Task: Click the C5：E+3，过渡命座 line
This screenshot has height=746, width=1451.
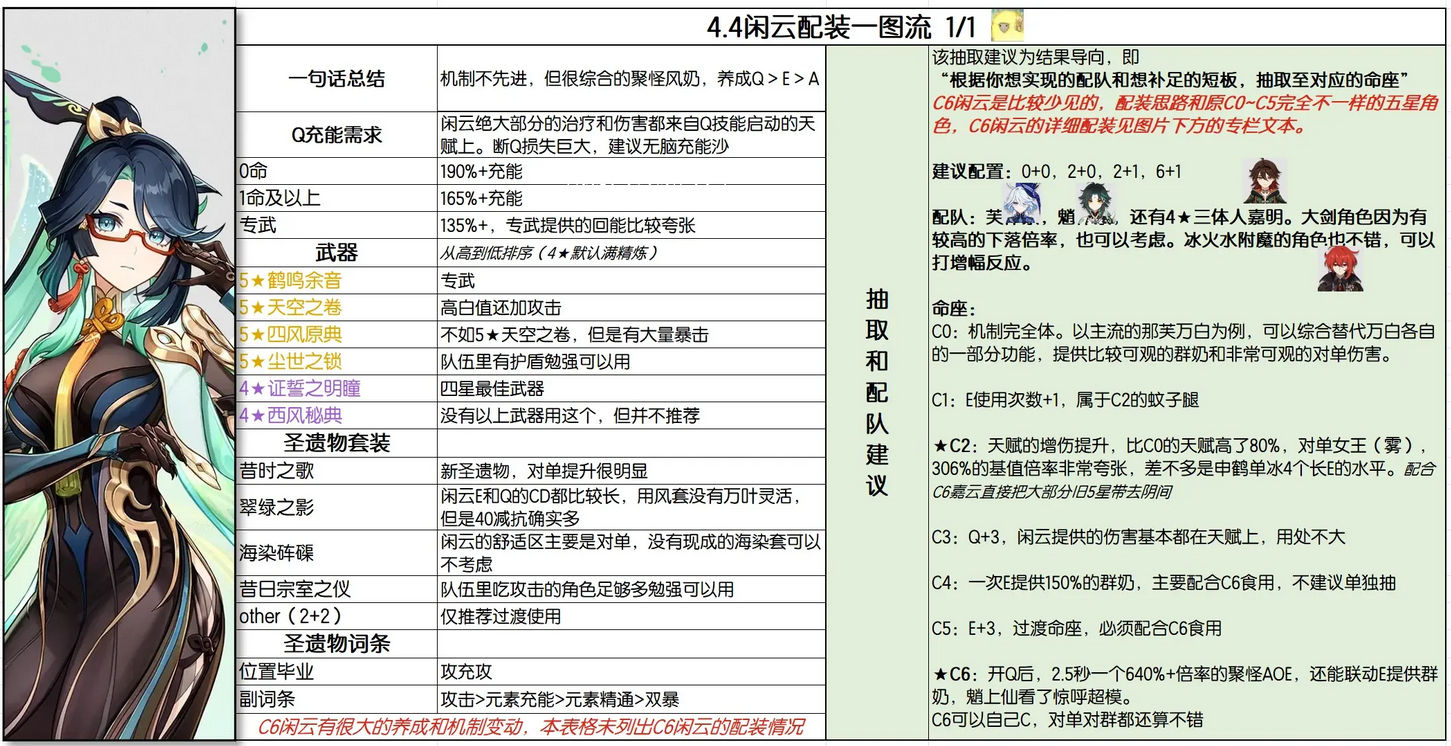Action: [1076, 628]
